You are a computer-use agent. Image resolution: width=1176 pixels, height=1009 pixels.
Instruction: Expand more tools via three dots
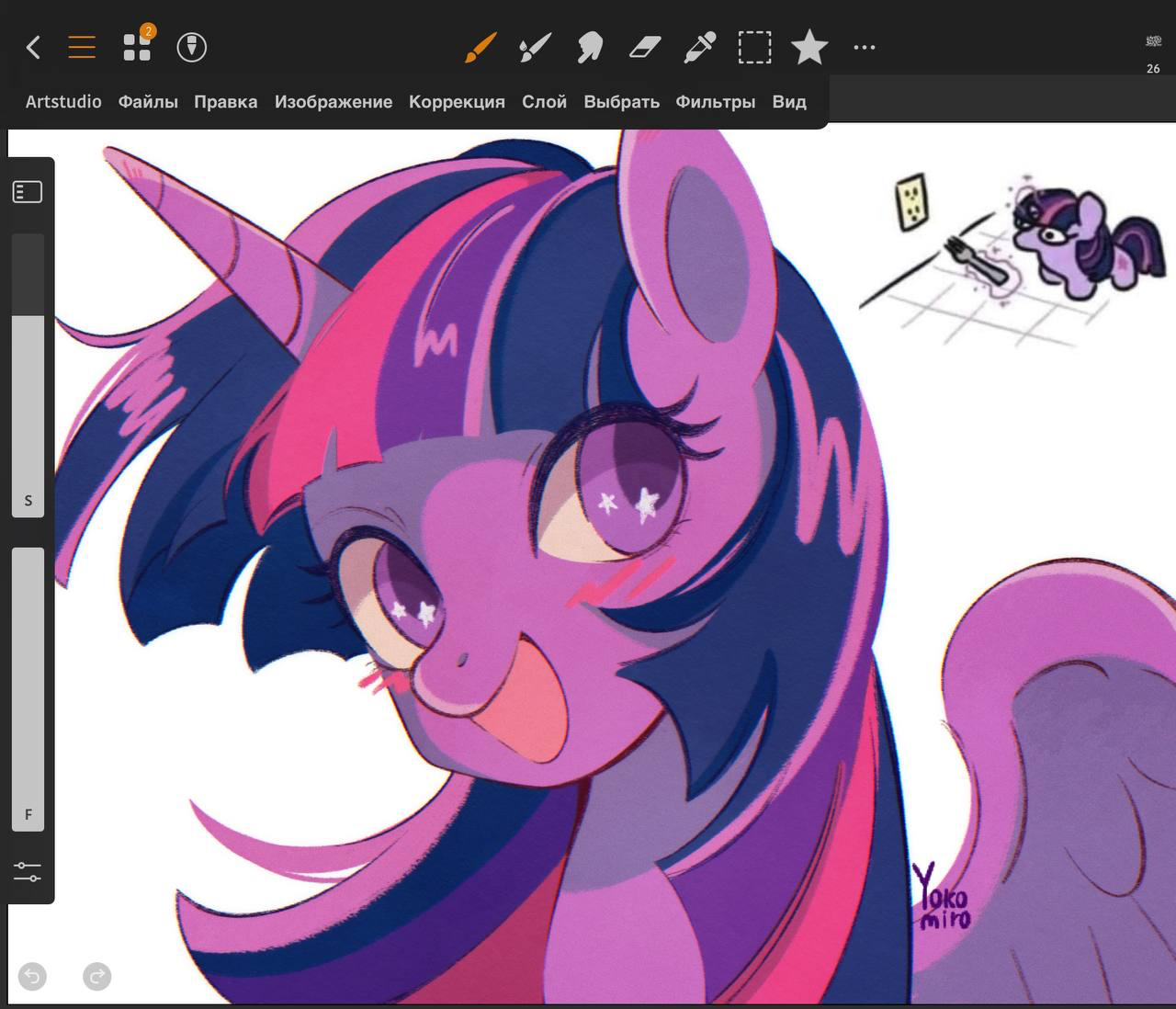[x=865, y=47]
